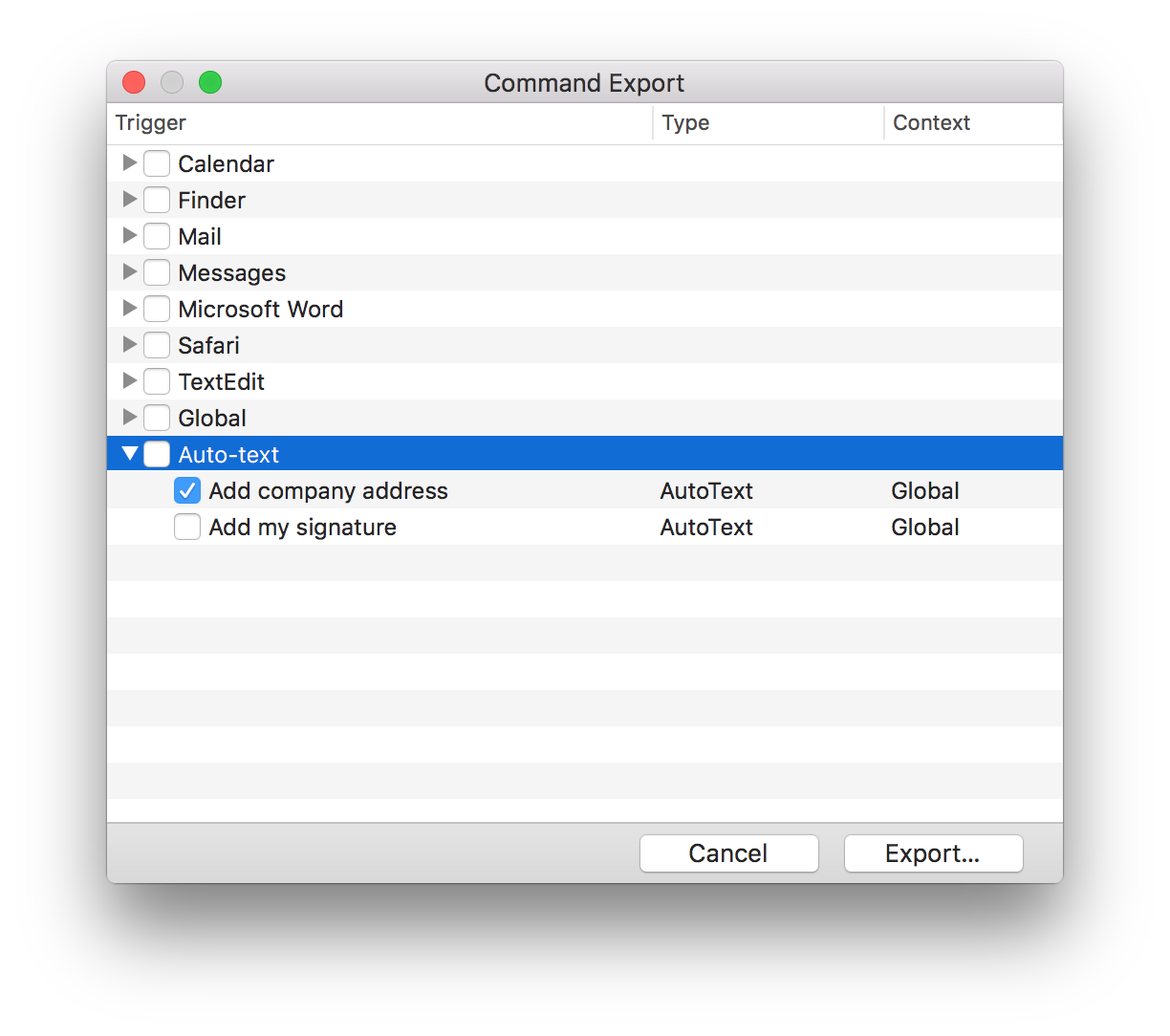Screen dimensions: 1170x1036
Task: Select the Safari row label
Action: (208, 346)
